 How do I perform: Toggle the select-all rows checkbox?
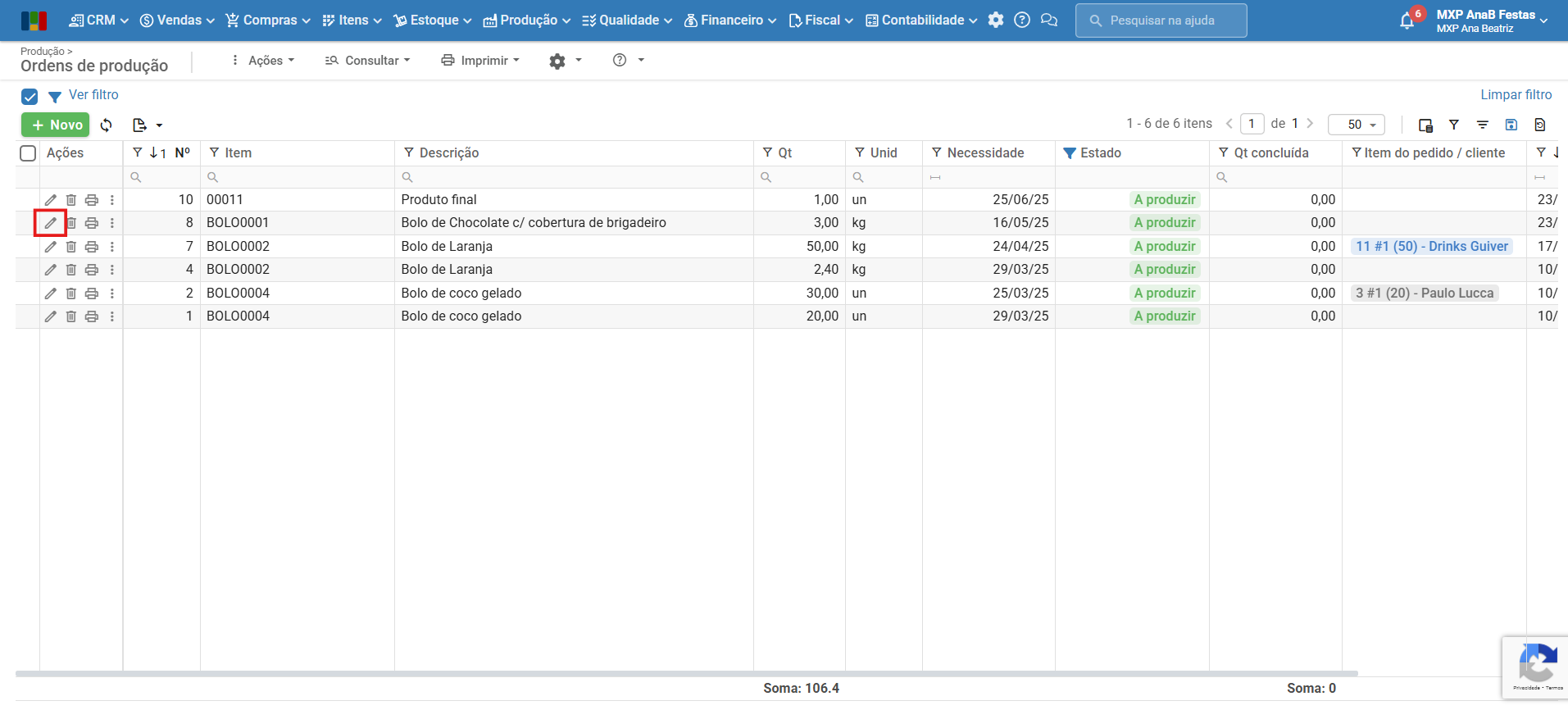tap(28, 153)
